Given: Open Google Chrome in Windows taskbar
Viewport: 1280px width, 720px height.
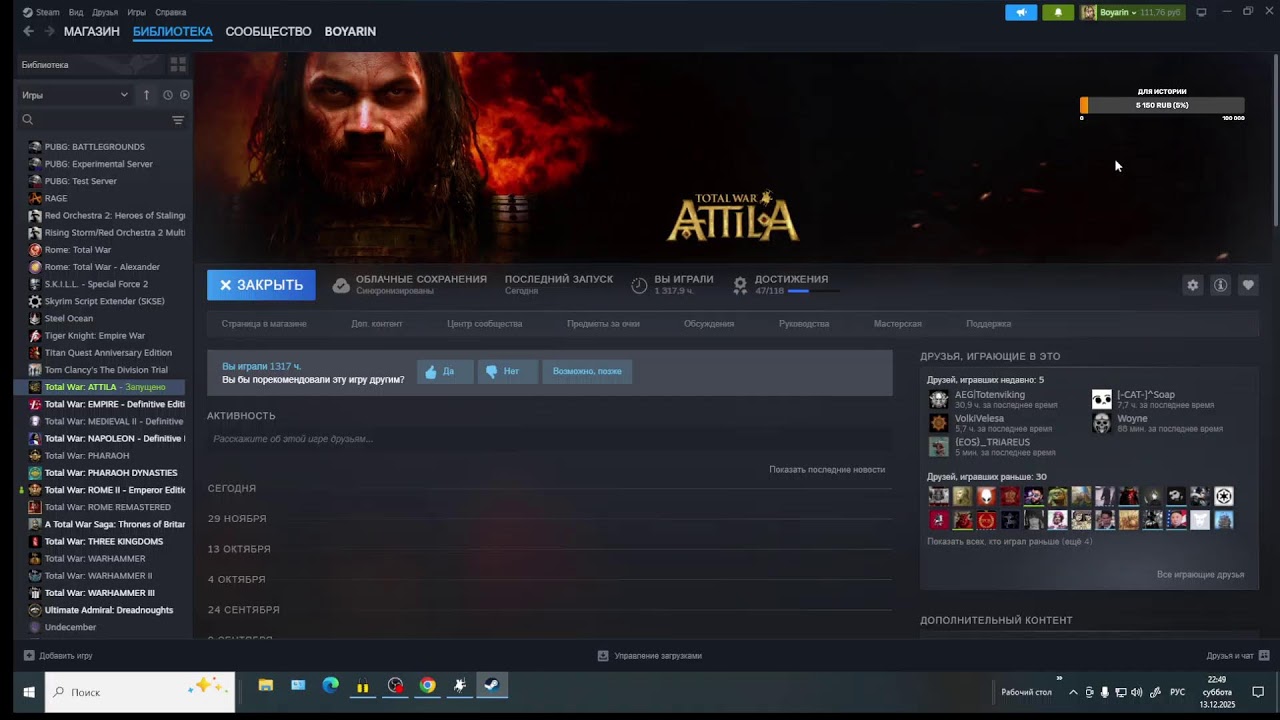Looking at the screenshot, I should point(428,686).
